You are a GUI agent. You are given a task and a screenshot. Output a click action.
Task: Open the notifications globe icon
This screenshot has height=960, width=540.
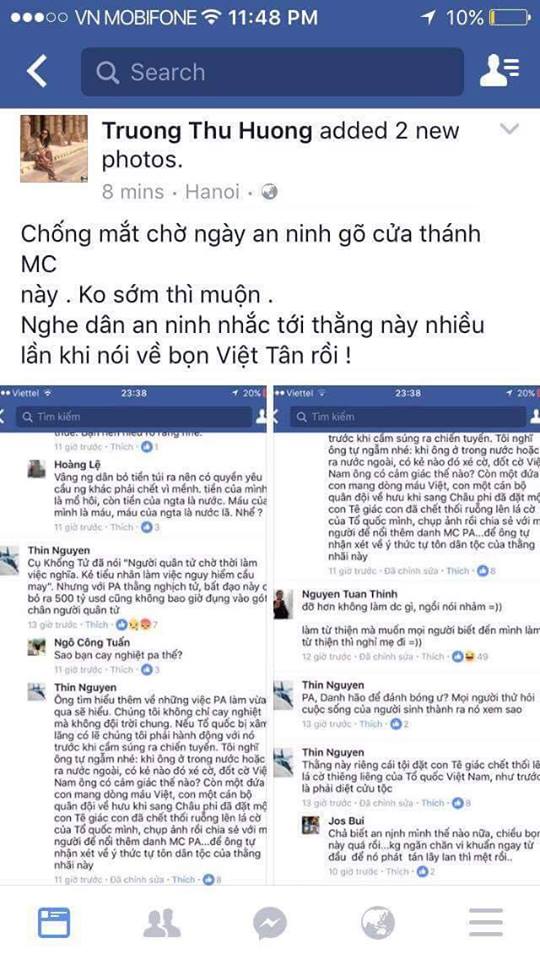378,923
